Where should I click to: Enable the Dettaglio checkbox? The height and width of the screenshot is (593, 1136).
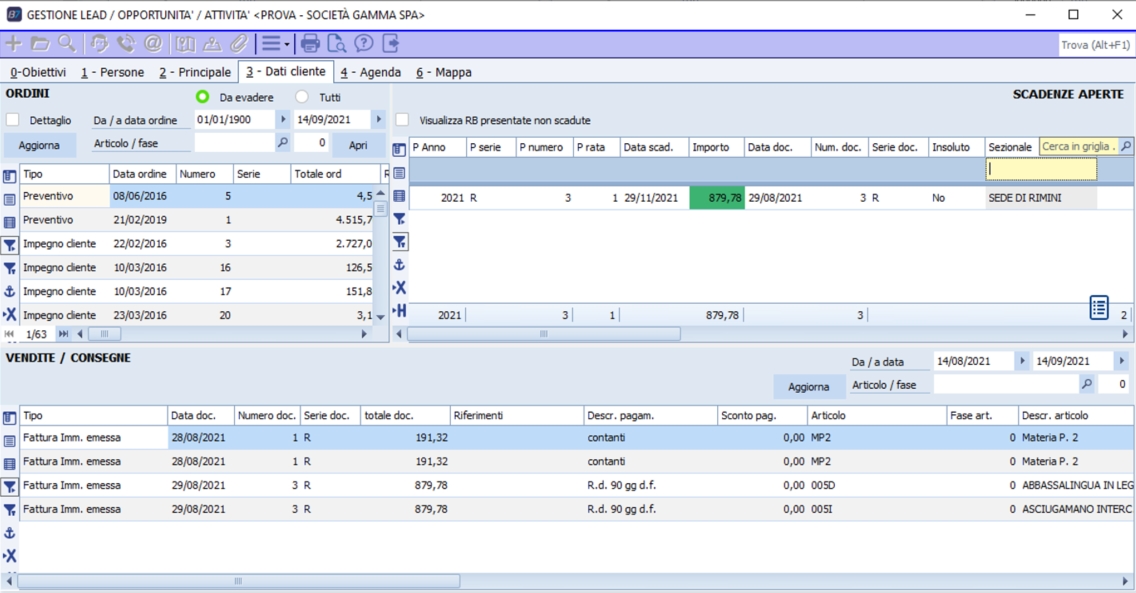point(13,120)
